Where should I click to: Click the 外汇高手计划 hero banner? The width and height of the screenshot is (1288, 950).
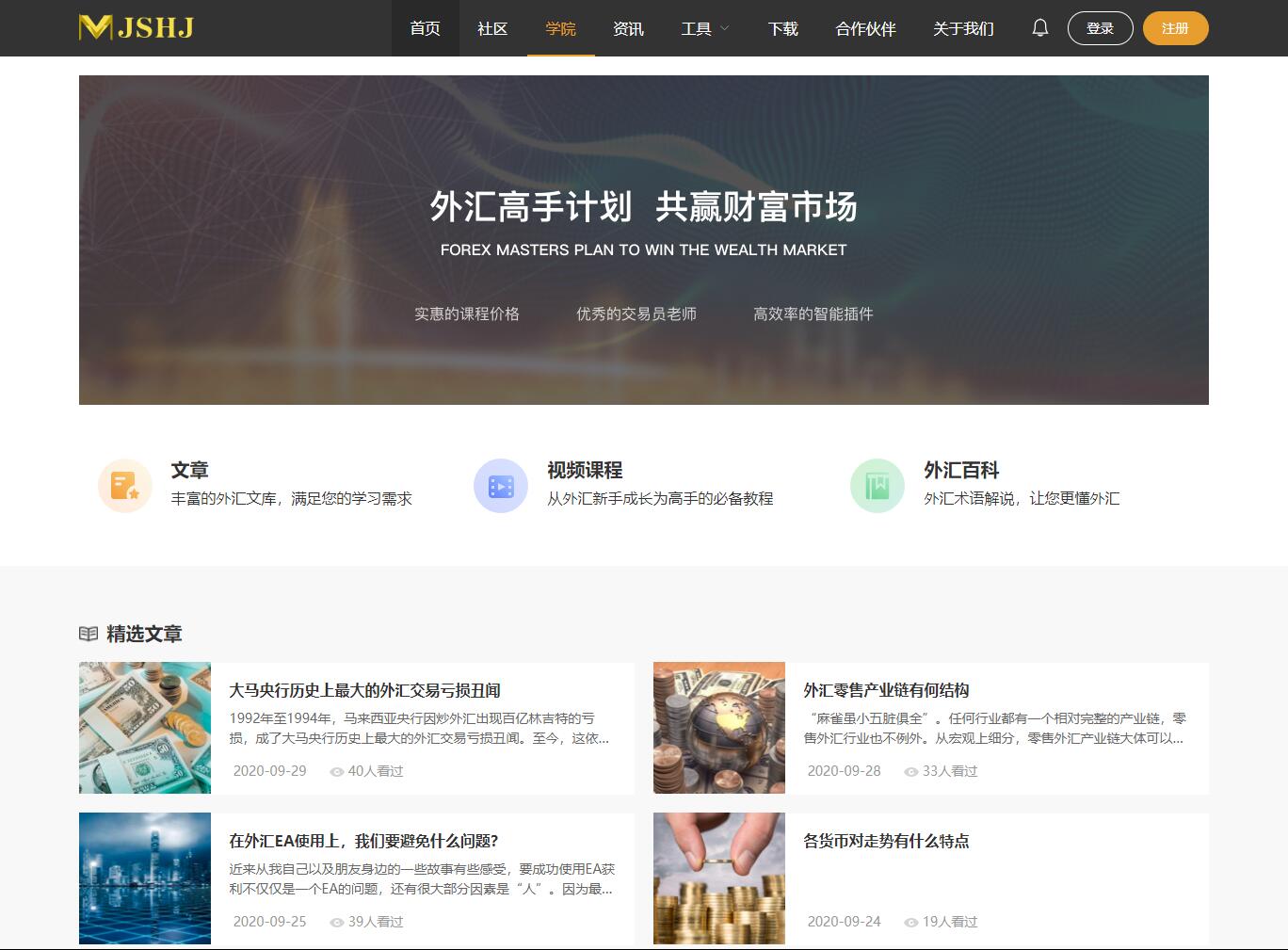tap(643, 240)
